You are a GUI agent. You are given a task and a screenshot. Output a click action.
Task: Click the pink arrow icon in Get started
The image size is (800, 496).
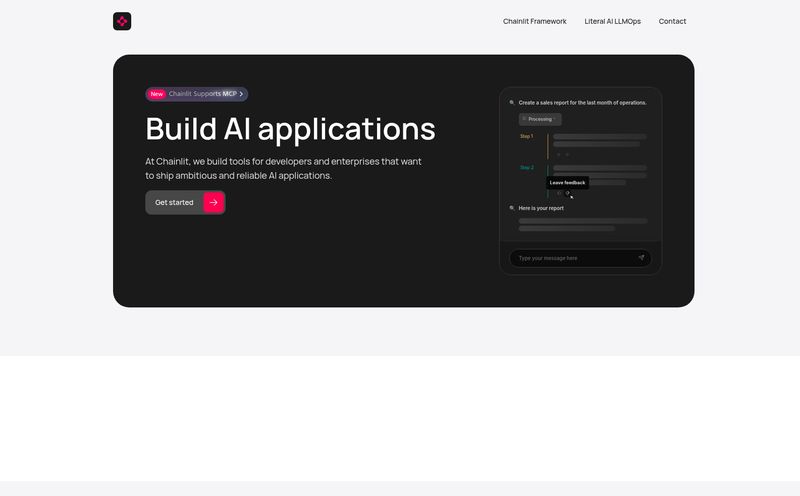[213, 203]
